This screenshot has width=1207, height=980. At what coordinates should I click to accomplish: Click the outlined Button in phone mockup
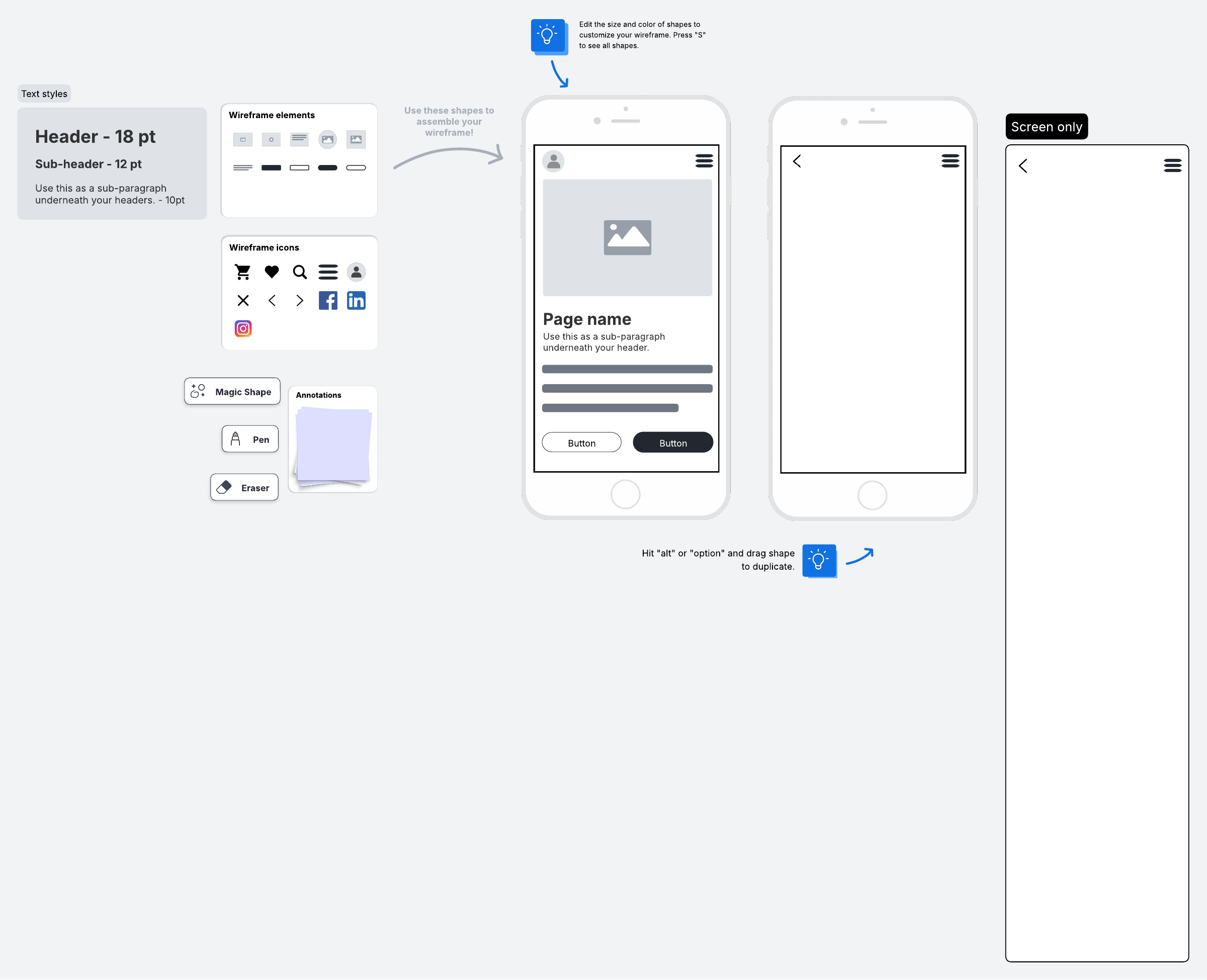pos(581,442)
